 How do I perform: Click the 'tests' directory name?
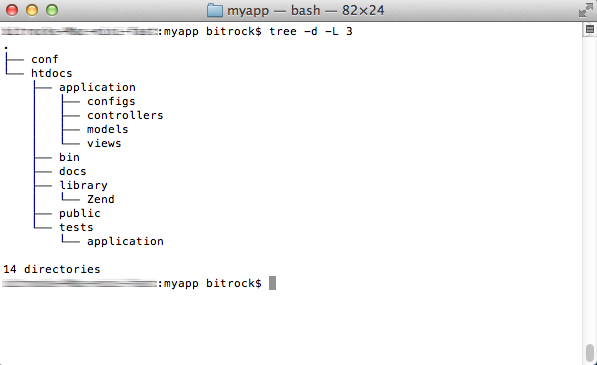76,227
